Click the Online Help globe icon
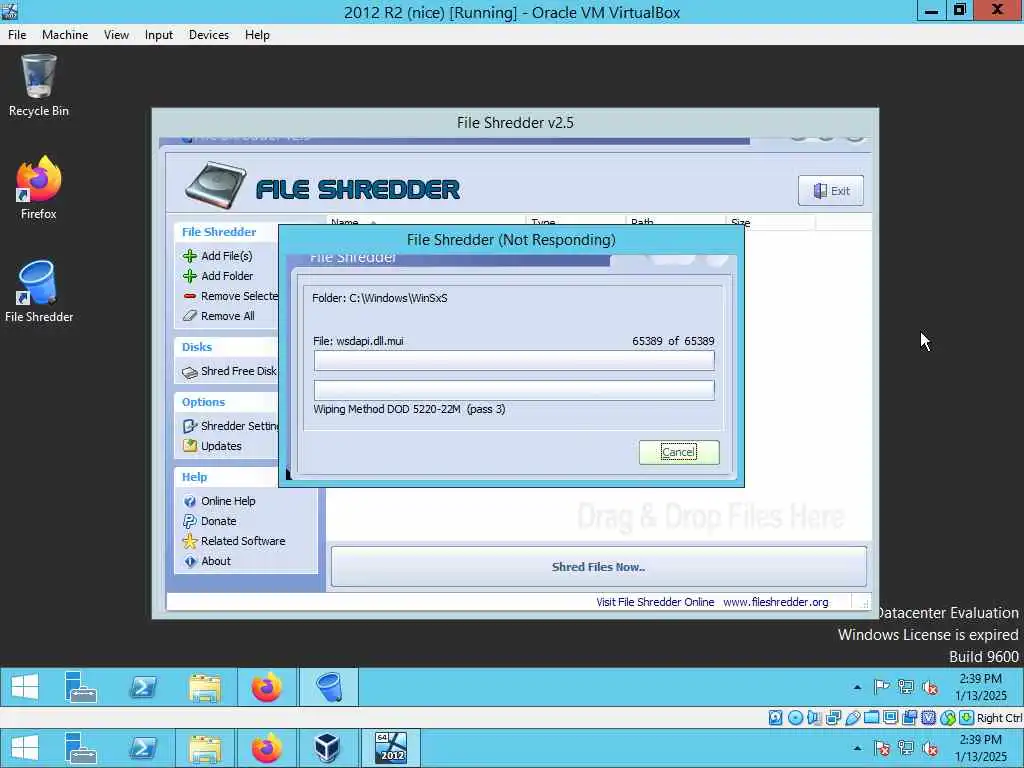Image resolution: width=1024 pixels, height=768 pixels. click(189, 501)
